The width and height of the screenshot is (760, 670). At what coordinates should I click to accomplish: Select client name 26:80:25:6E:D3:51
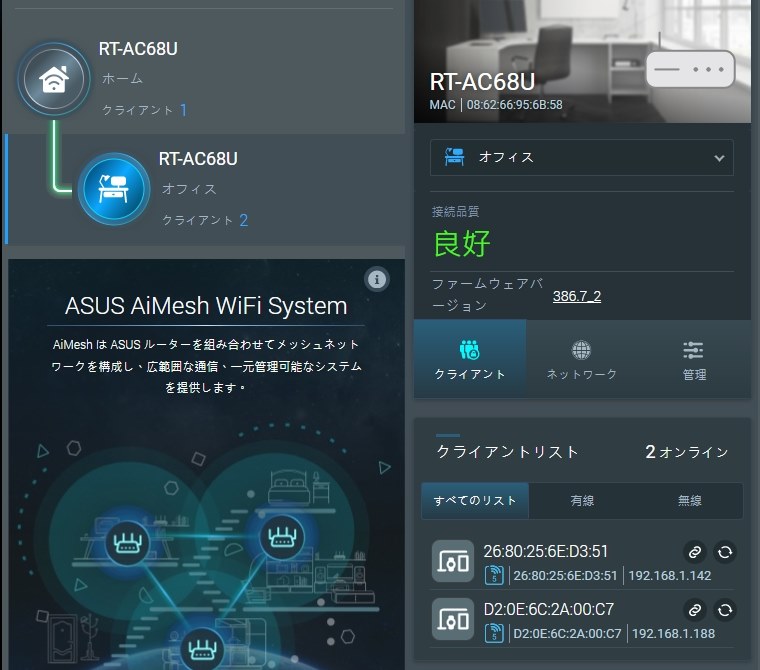[x=545, y=552]
